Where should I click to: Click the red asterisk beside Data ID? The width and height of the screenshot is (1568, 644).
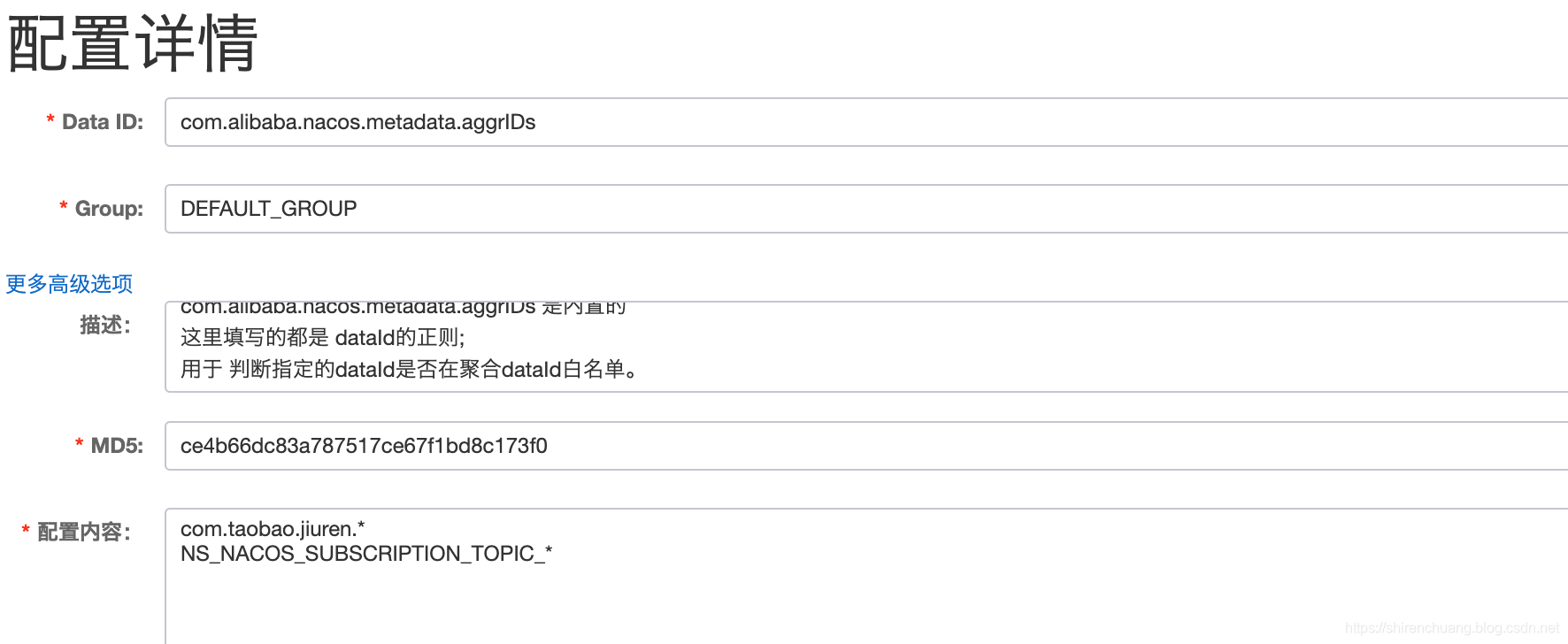50,120
